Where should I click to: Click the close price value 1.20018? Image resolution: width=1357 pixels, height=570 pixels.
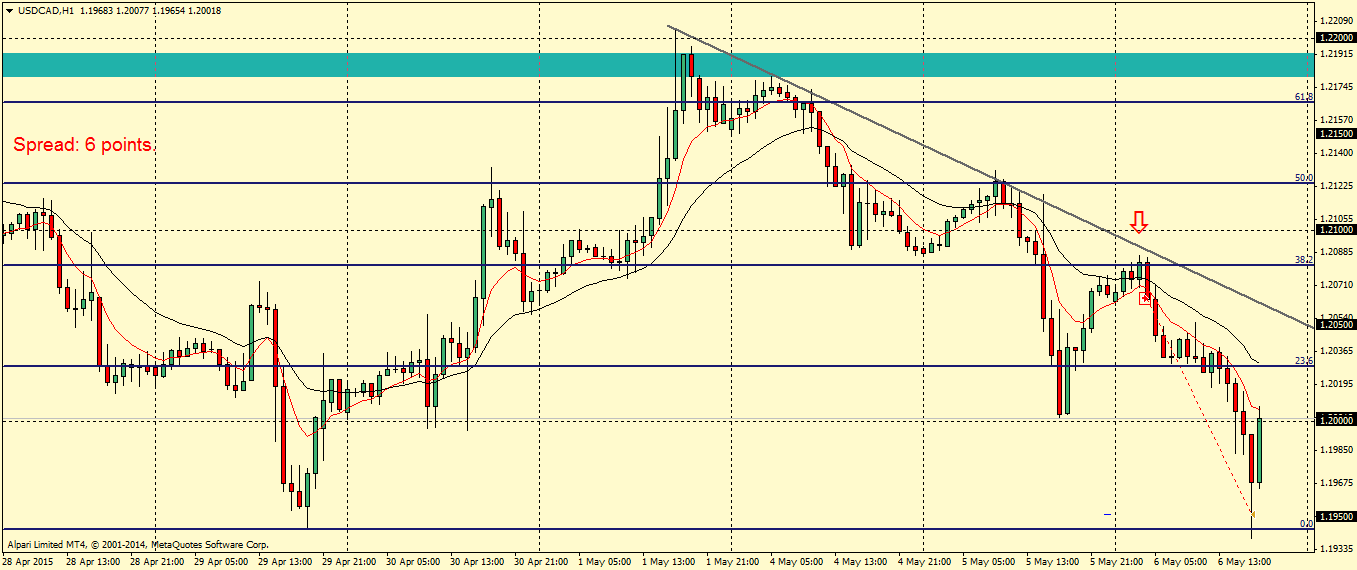pyautogui.click(x=205, y=11)
